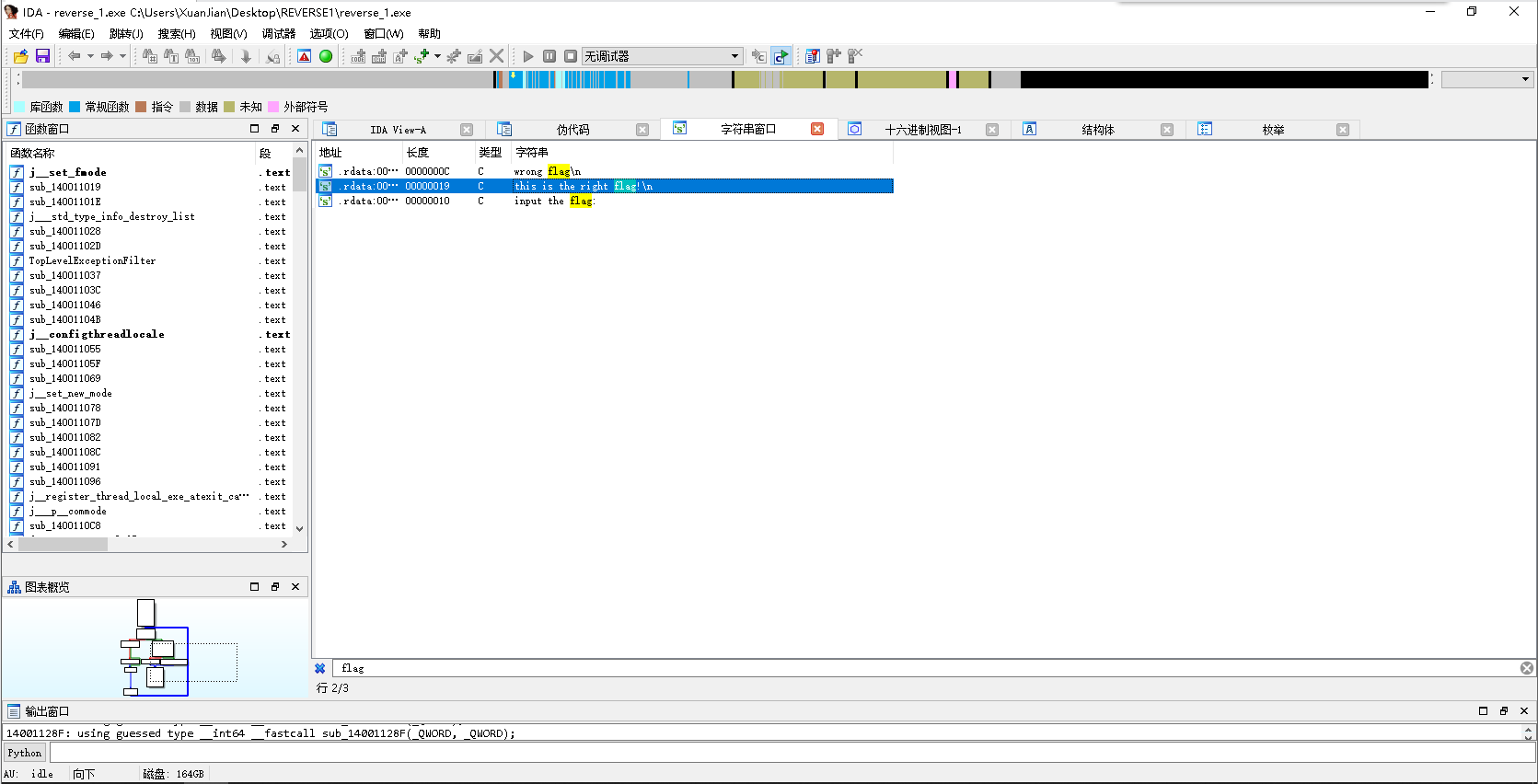Close the IDA View-A tab
The image size is (1538, 784).
point(467,130)
